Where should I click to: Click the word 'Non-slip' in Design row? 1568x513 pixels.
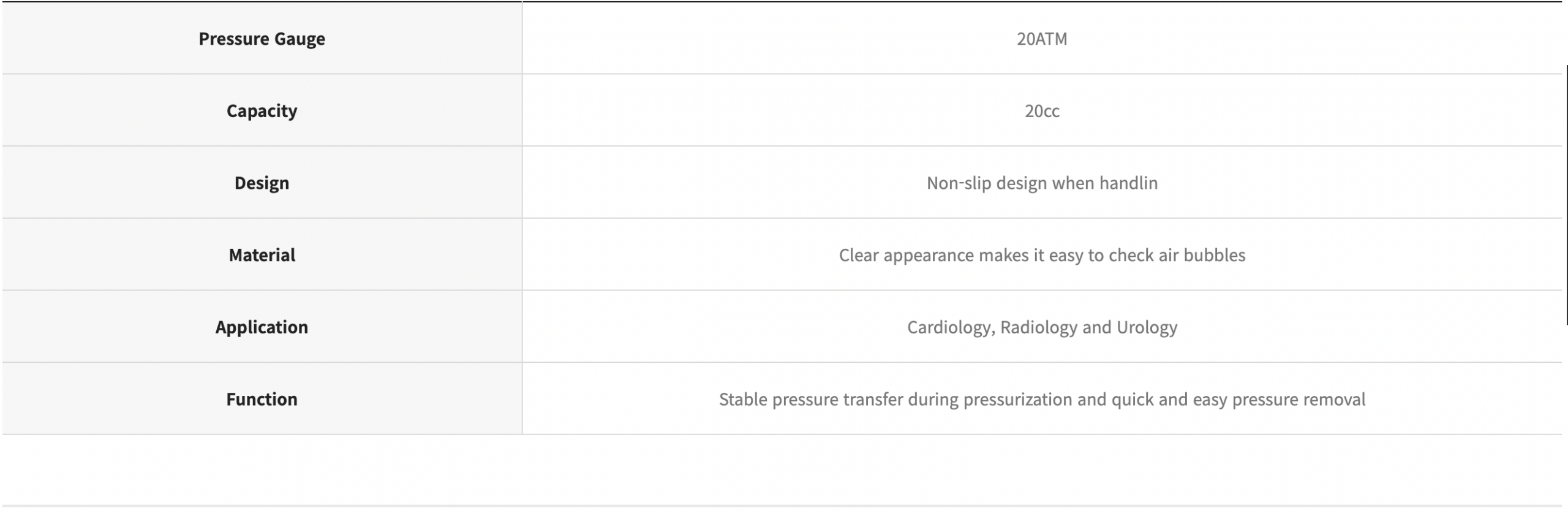coord(959,183)
